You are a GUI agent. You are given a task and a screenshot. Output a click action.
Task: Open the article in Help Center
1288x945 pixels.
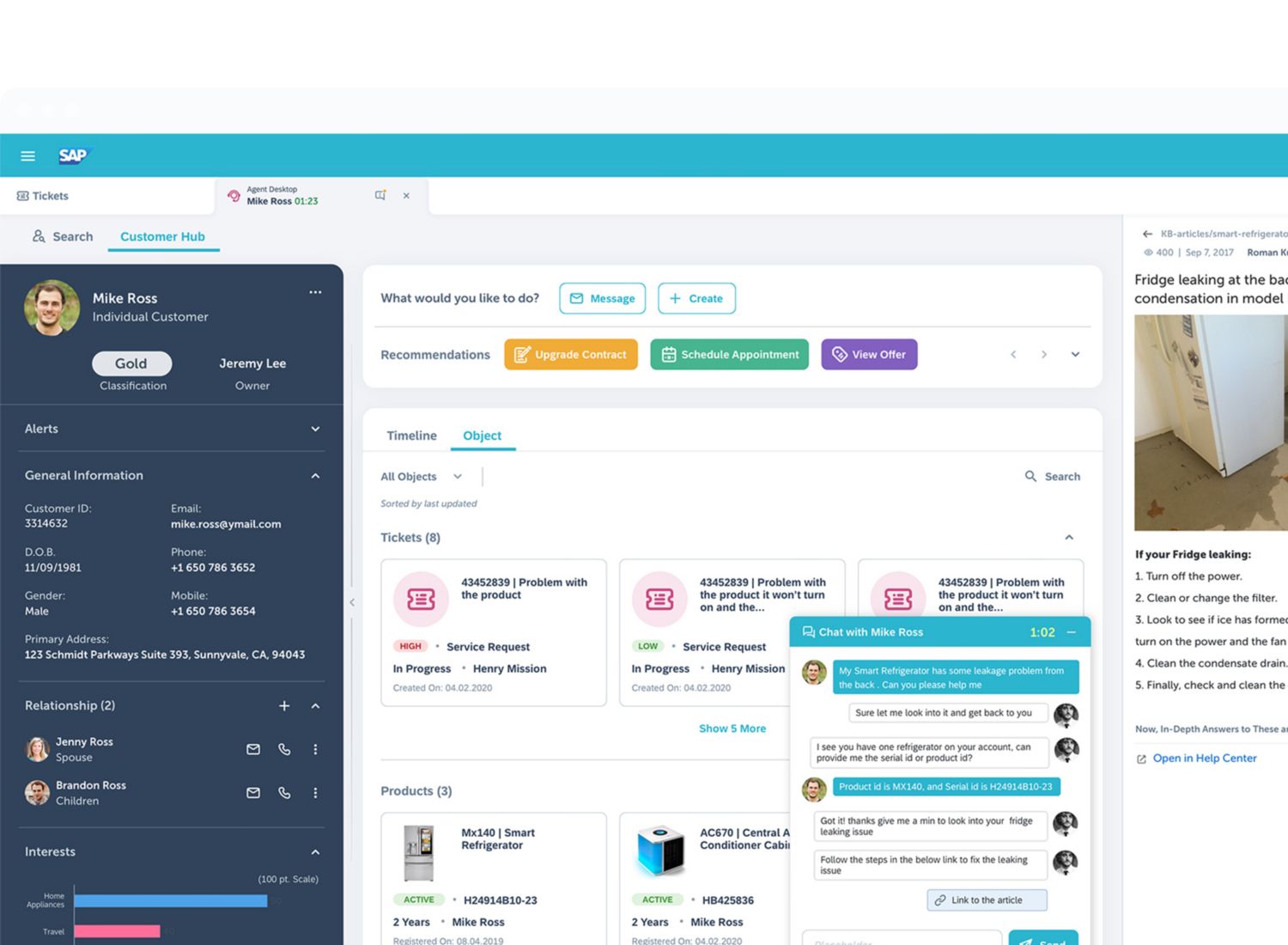click(1204, 759)
